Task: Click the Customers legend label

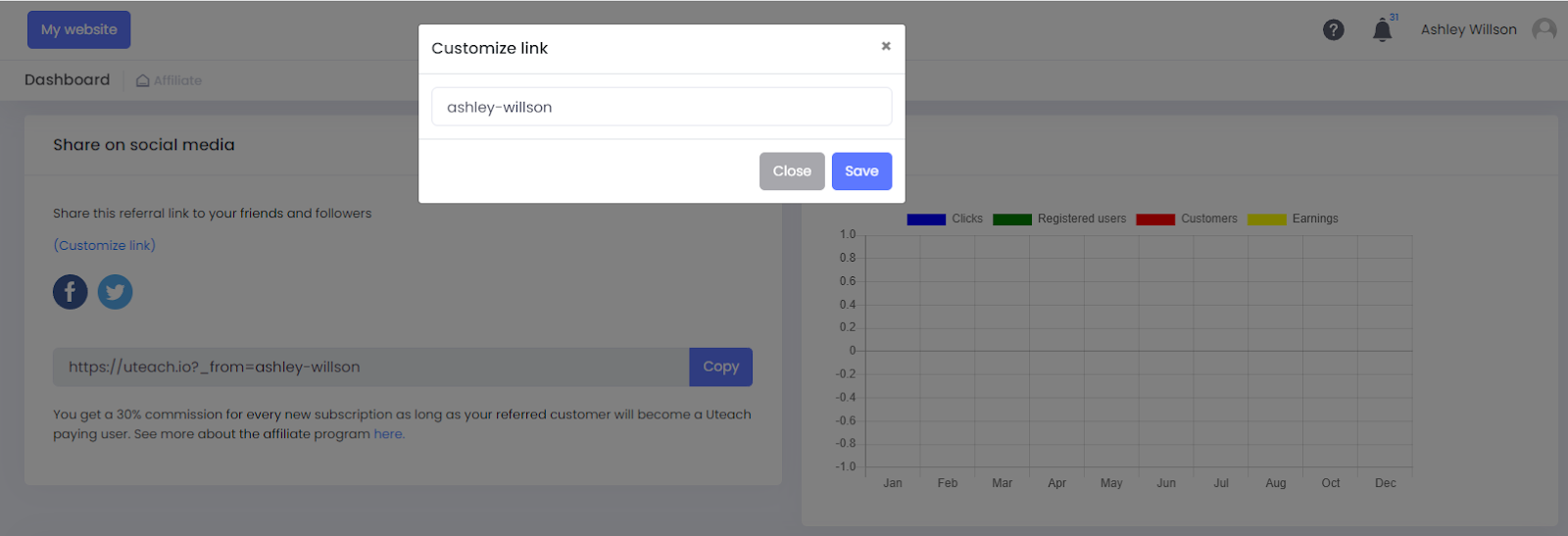Action: click(1209, 219)
